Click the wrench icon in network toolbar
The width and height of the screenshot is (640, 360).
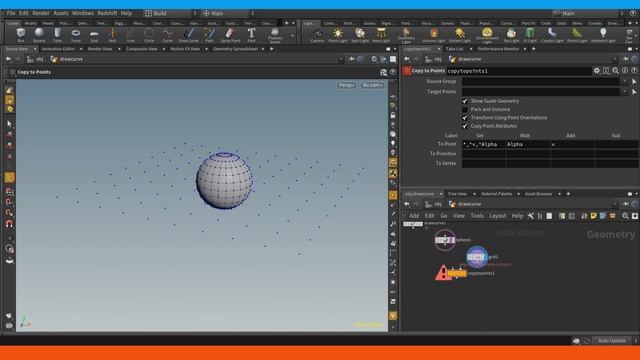click(531, 216)
